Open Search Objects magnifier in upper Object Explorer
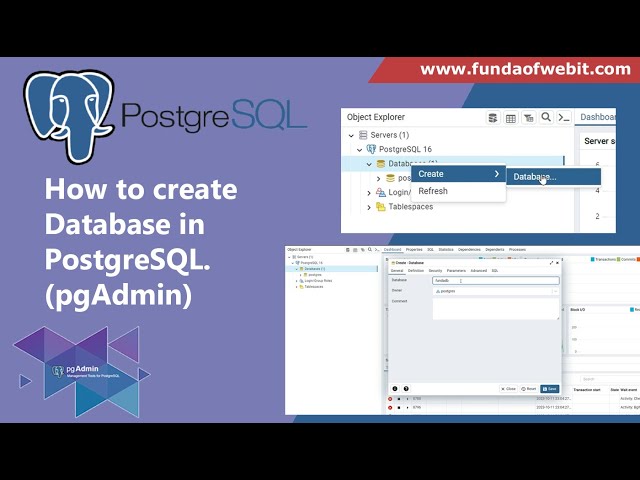This screenshot has height=480, width=640. click(x=546, y=118)
